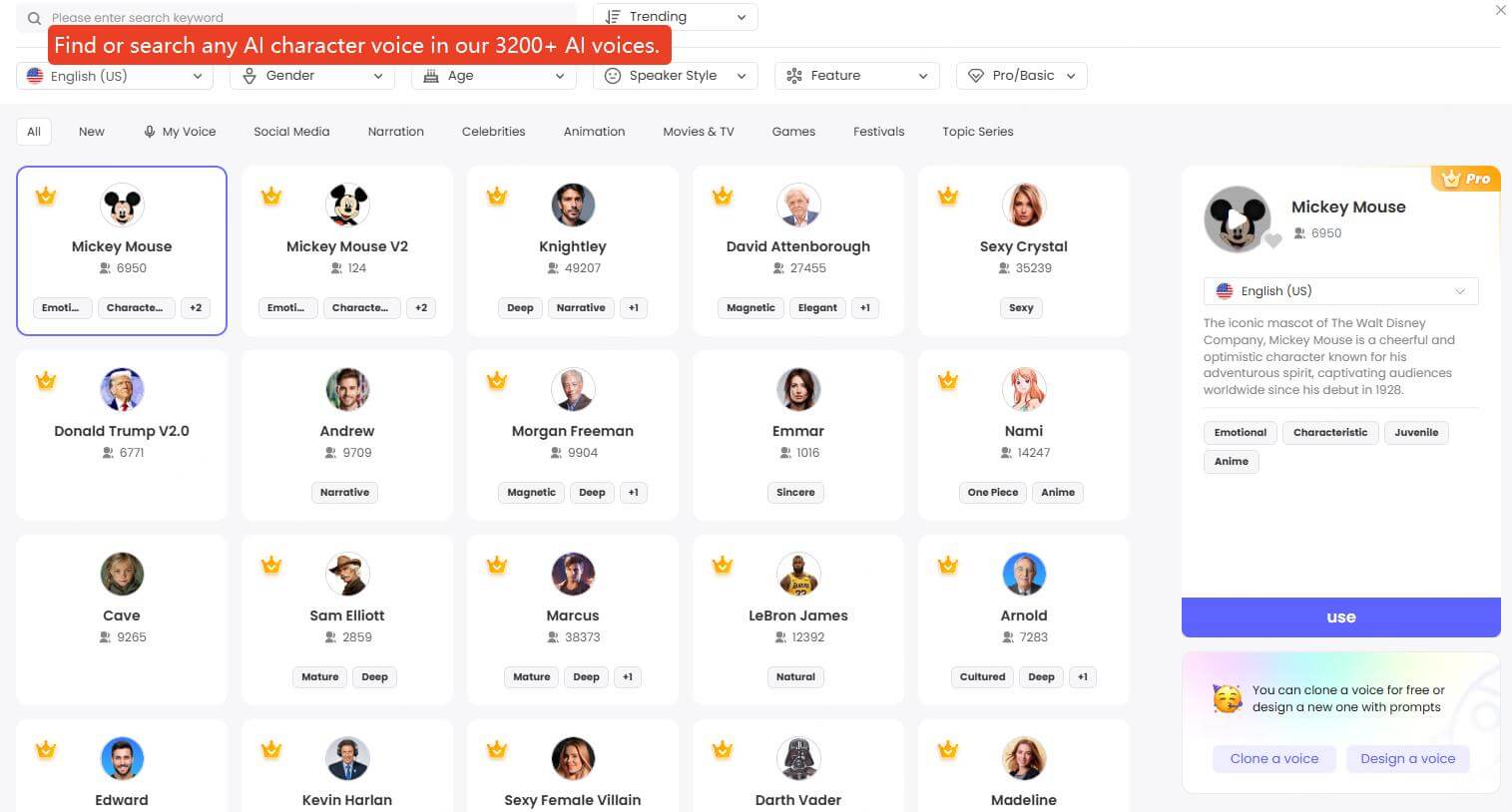
Task: Click the search magnifier icon
Action: click(x=34, y=18)
